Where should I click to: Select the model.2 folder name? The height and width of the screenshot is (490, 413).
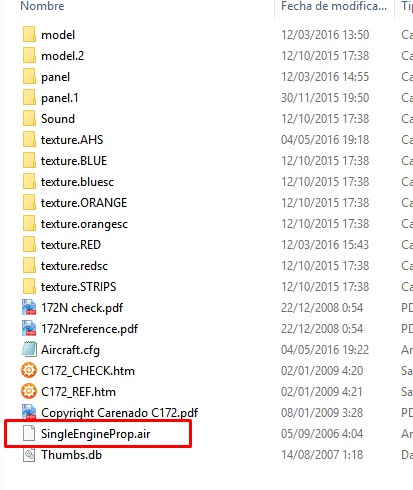(x=62, y=56)
